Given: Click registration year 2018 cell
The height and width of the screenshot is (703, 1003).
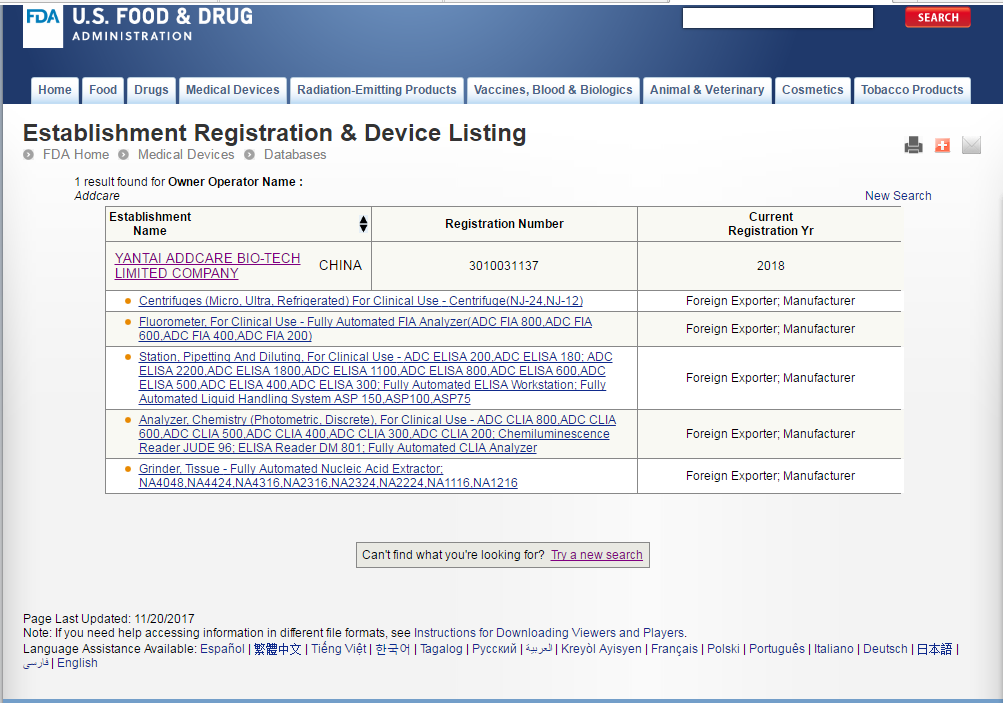Looking at the screenshot, I should tap(770, 265).
